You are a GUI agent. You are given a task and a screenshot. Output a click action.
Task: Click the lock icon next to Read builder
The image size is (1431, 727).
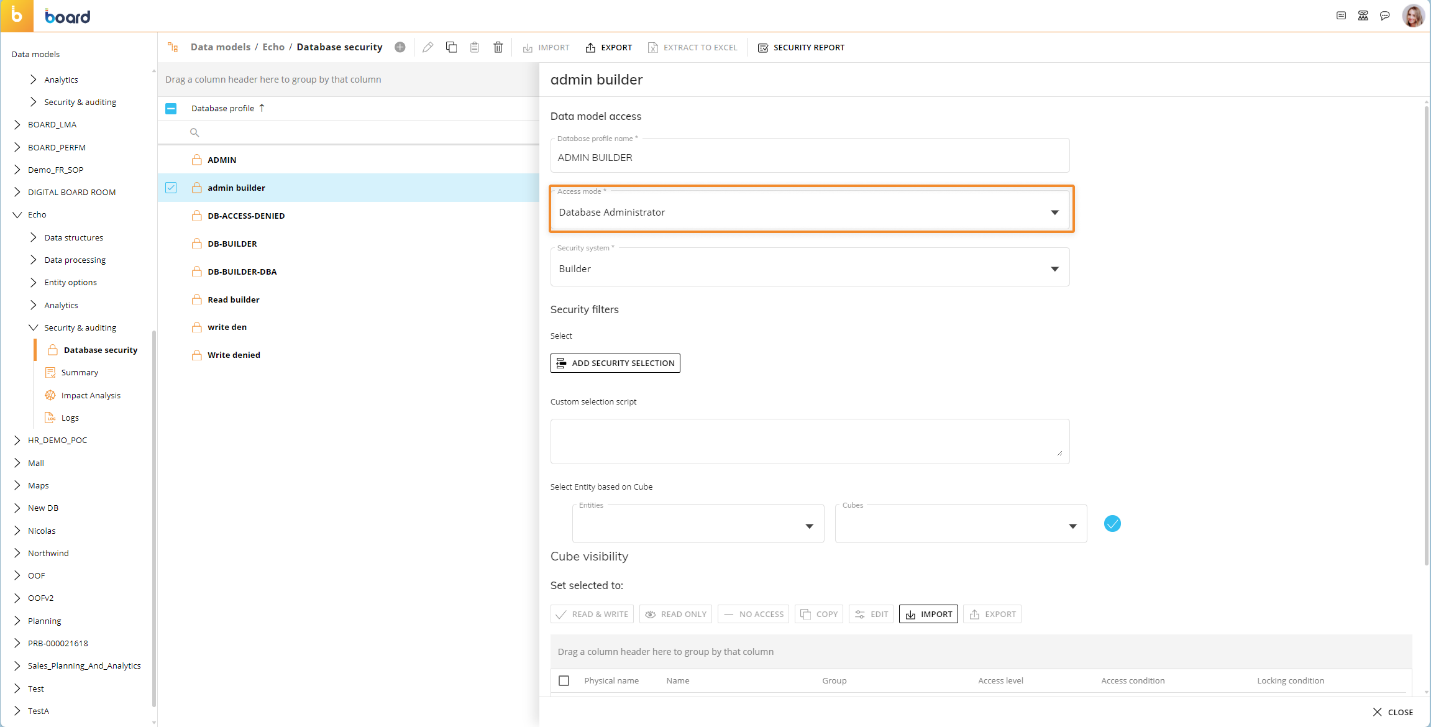point(197,300)
